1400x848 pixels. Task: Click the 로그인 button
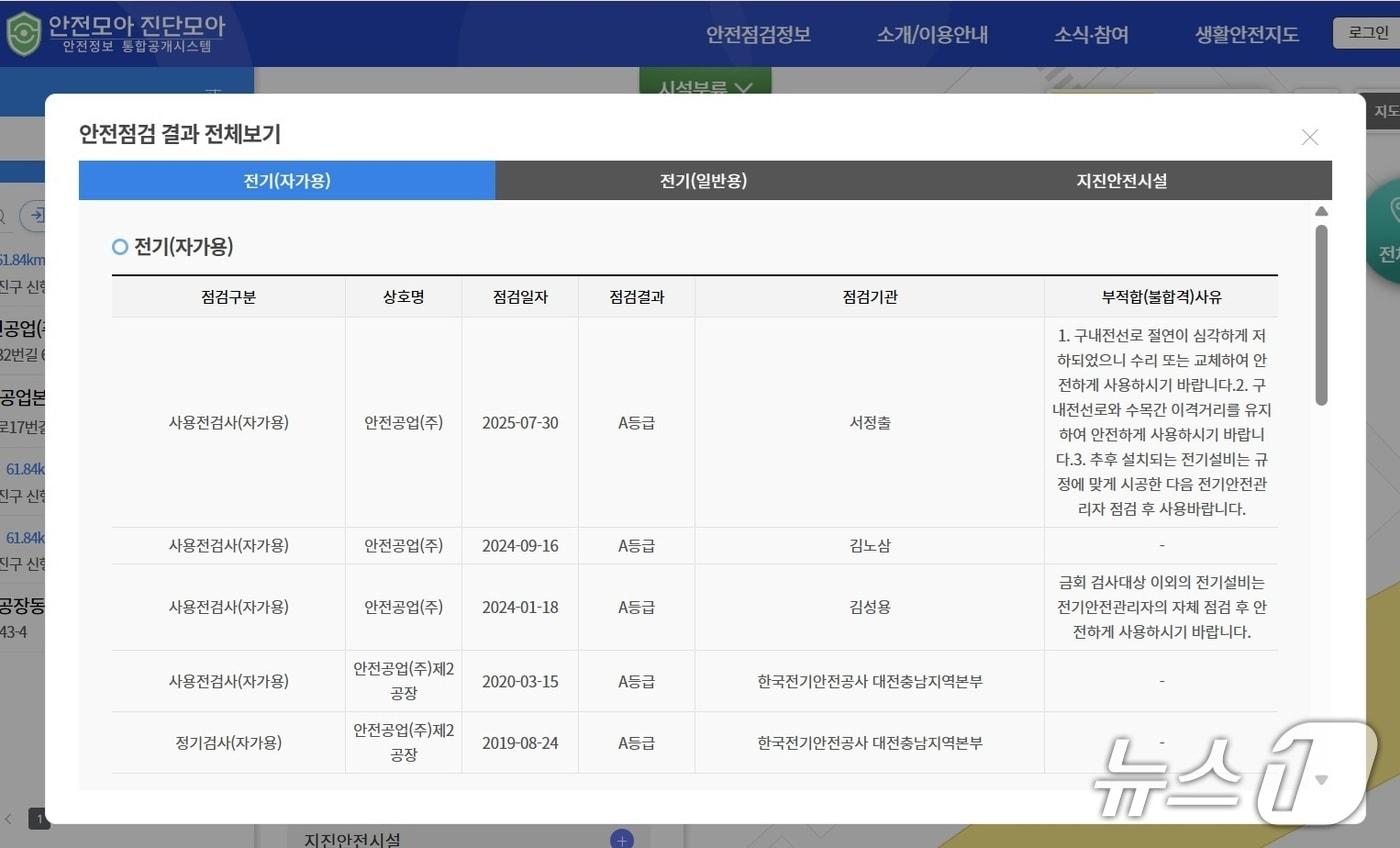coord(1372,33)
